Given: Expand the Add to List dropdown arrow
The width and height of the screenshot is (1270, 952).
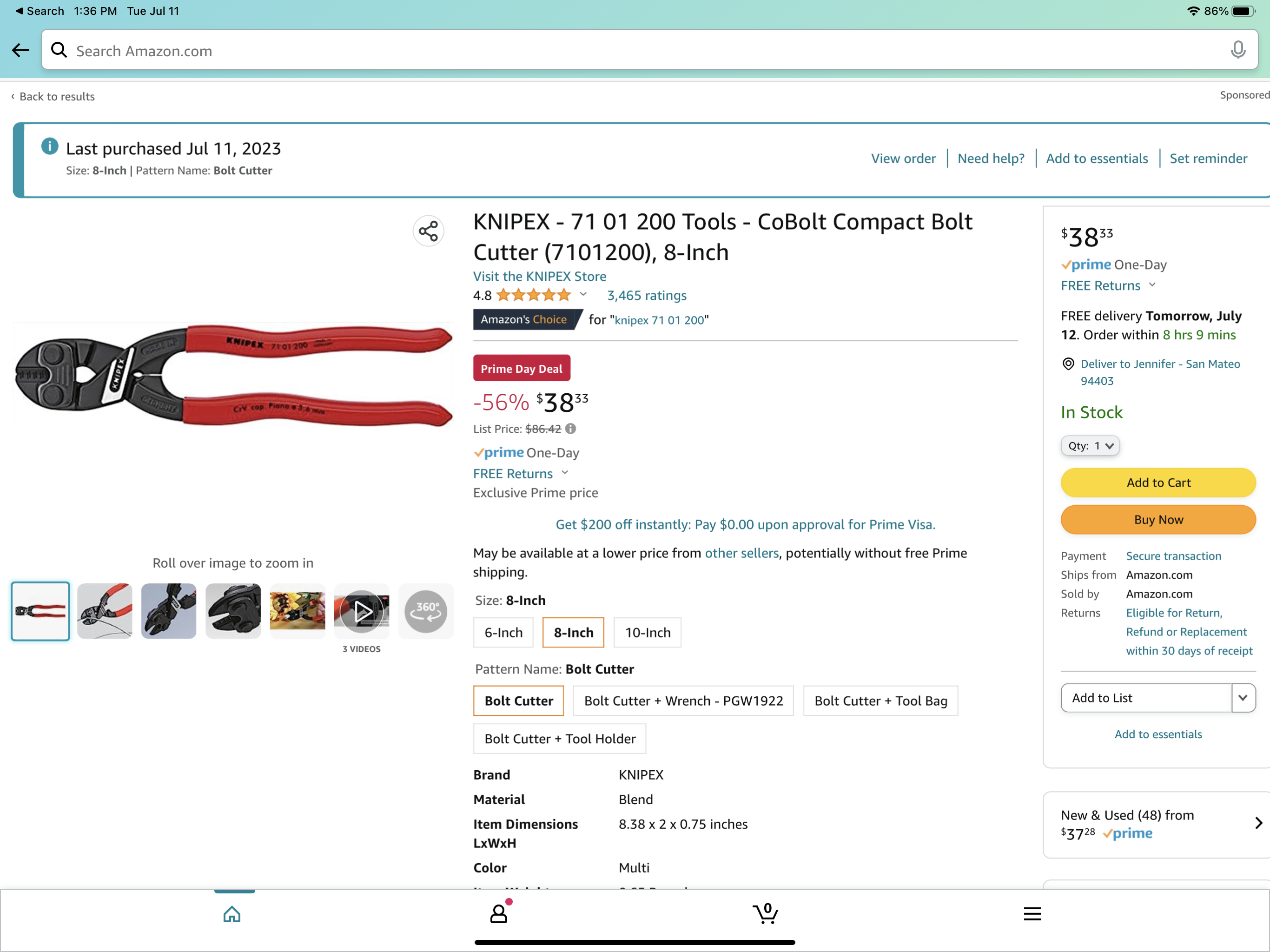Looking at the screenshot, I should (1243, 698).
